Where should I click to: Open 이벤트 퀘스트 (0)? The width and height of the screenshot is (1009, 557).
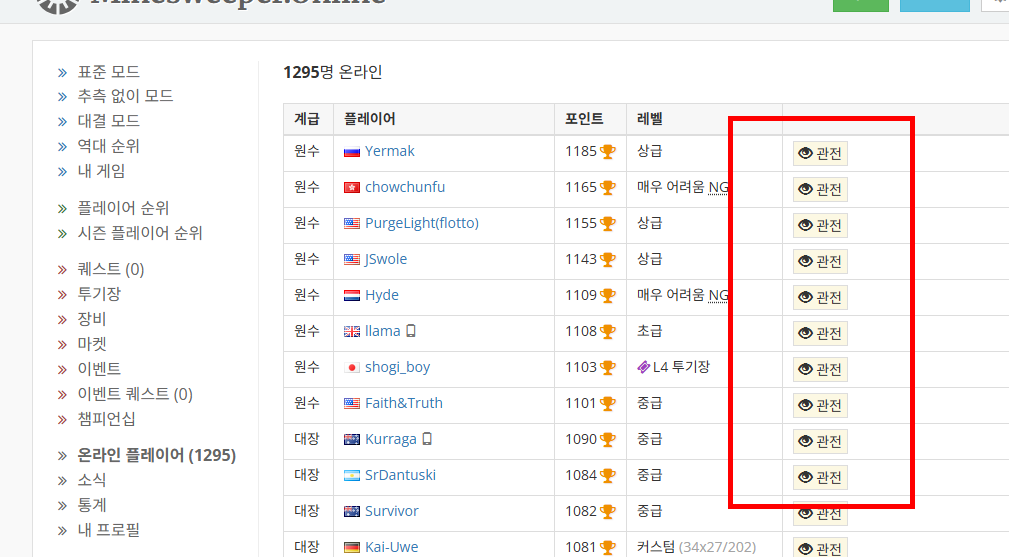click(135, 394)
